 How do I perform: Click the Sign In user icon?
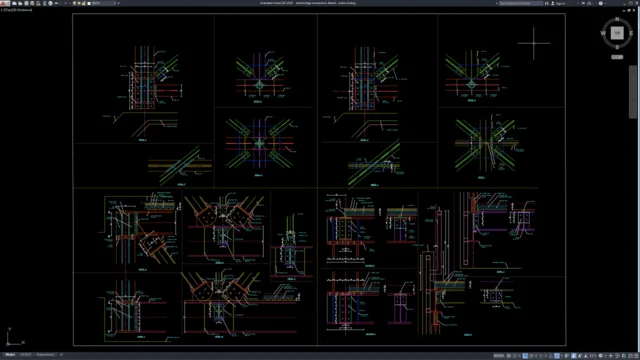[553, 3]
